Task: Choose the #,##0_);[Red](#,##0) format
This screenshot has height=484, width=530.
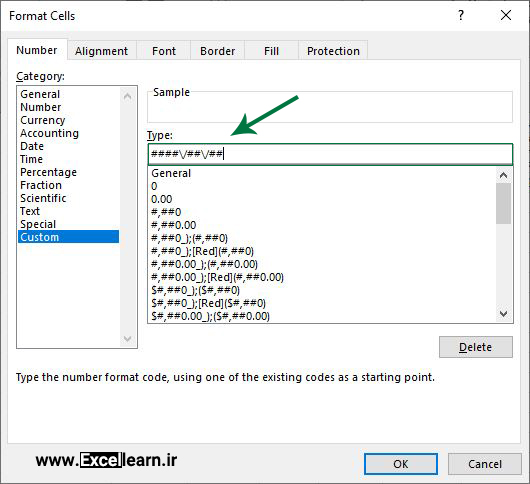Action: (202, 251)
